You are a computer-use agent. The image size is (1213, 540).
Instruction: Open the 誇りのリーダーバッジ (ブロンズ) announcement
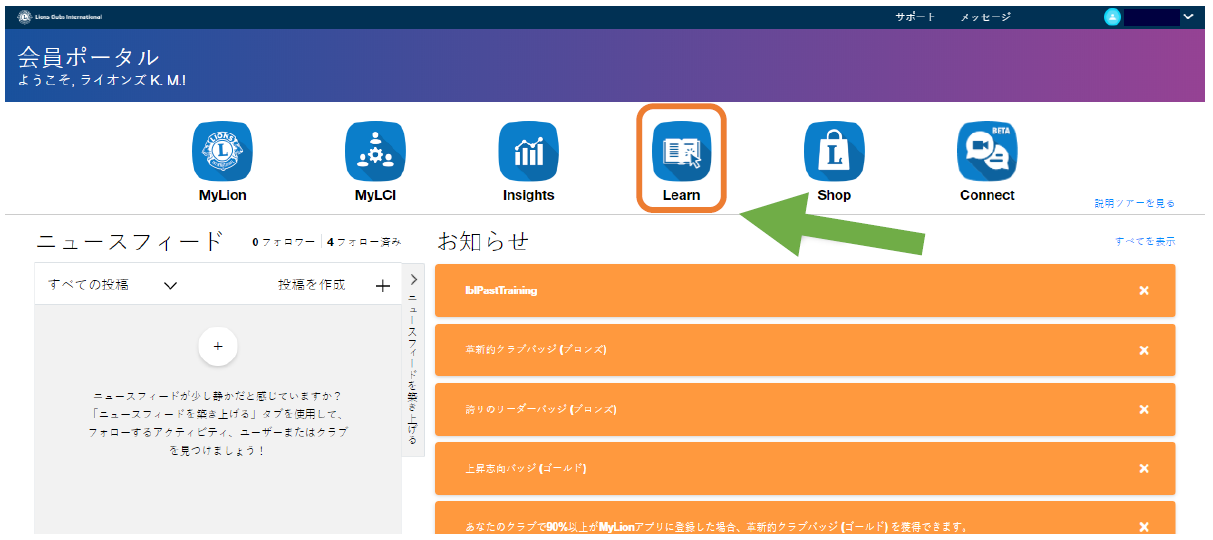(x=805, y=409)
